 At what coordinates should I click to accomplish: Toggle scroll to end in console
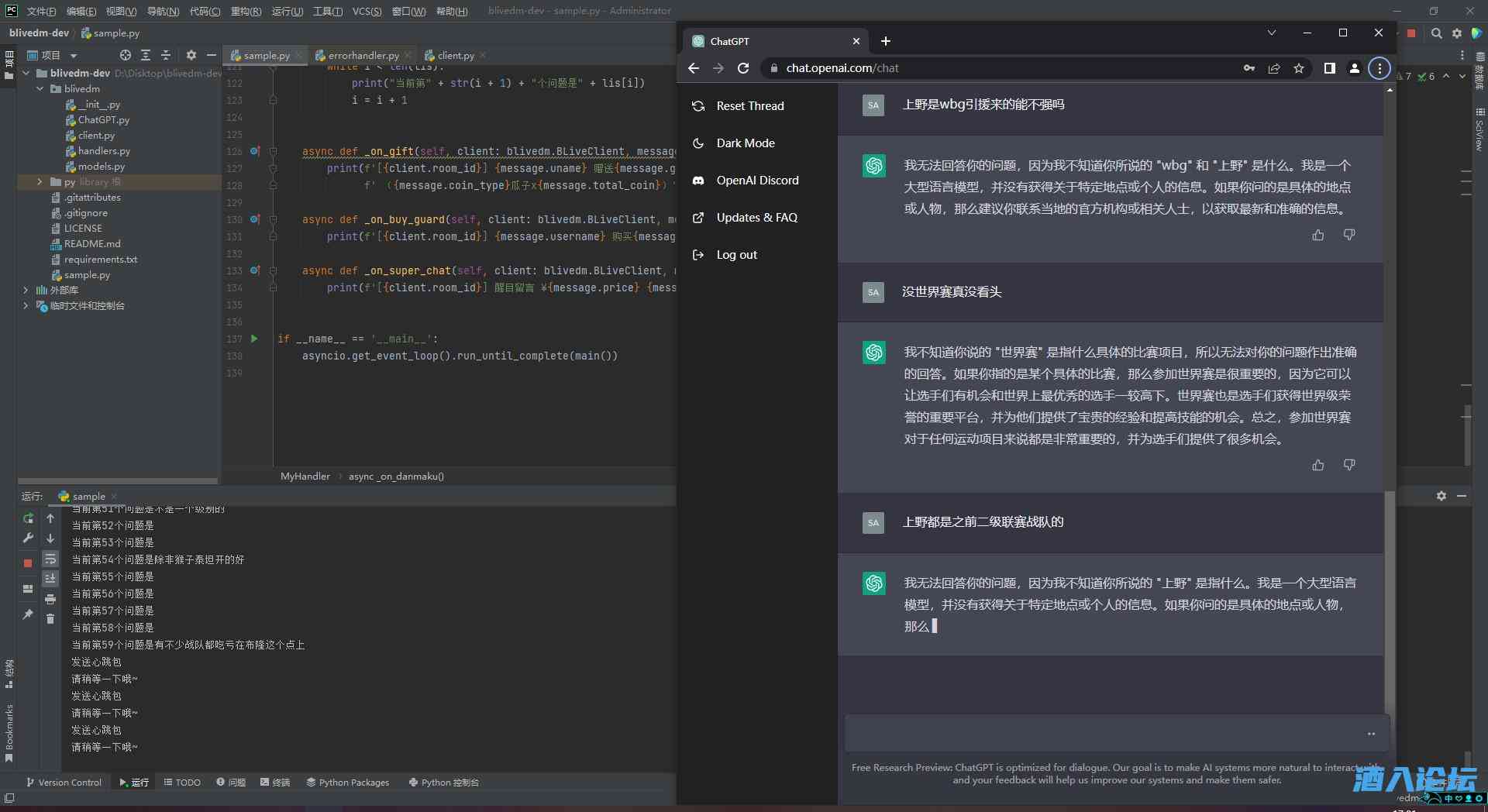click(50, 578)
